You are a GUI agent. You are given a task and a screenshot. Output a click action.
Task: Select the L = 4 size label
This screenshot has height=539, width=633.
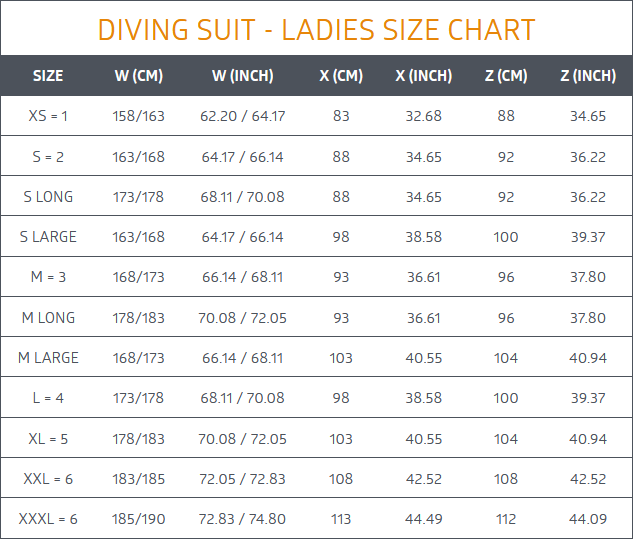pos(48,398)
